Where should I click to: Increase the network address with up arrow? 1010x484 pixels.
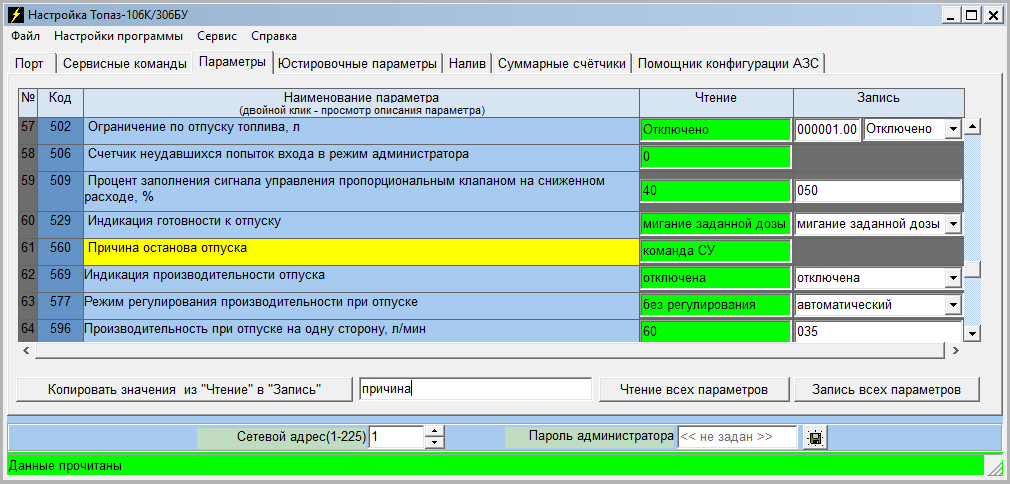(x=435, y=432)
